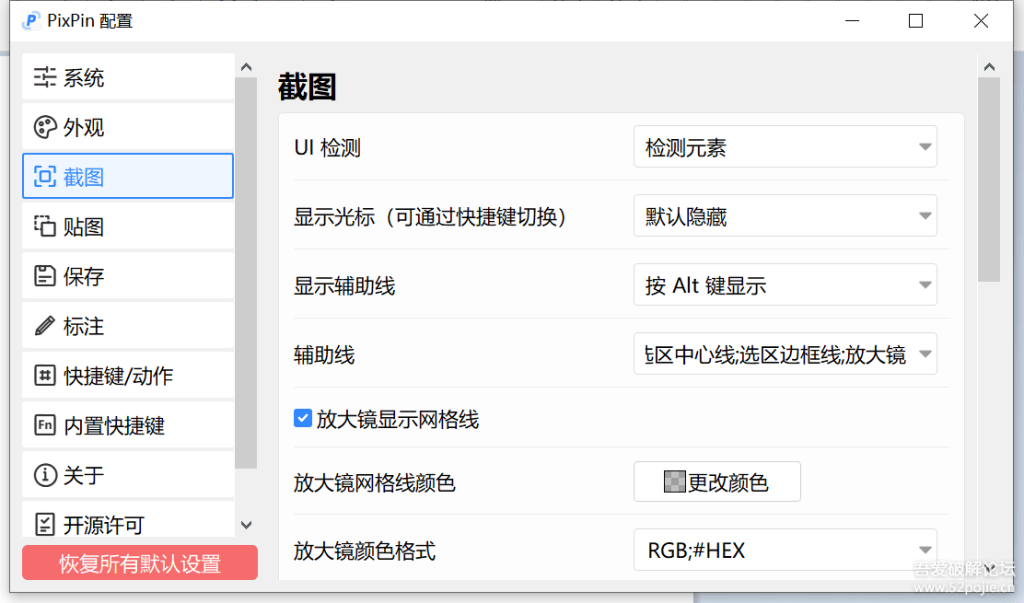Click the info icon beside 关于

pyautogui.click(x=45, y=475)
